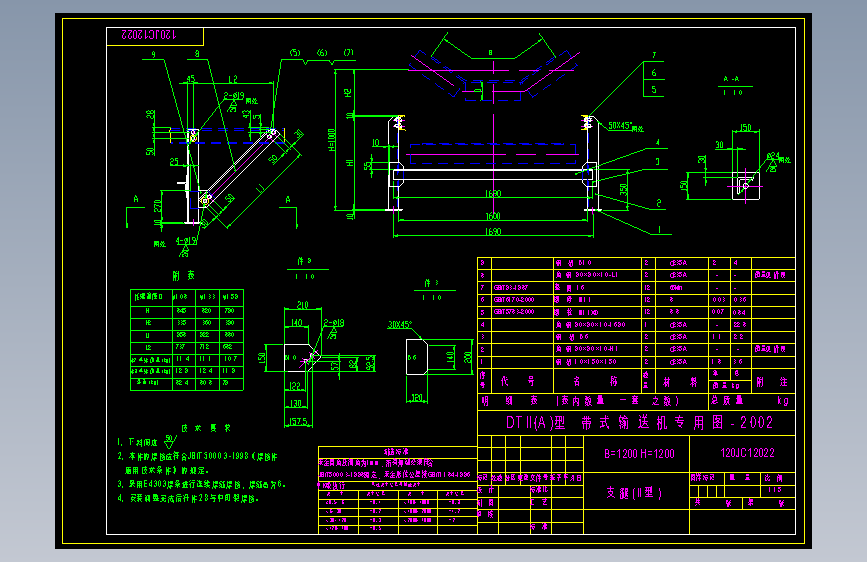867x562 pixels.
Task: Click the 'ø24' hole note in A-A section
Action: [x=773, y=157]
